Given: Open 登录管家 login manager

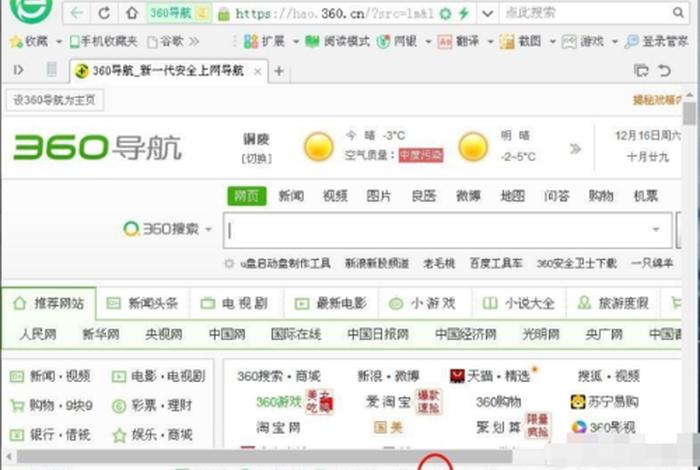Looking at the screenshot, I should [657, 42].
